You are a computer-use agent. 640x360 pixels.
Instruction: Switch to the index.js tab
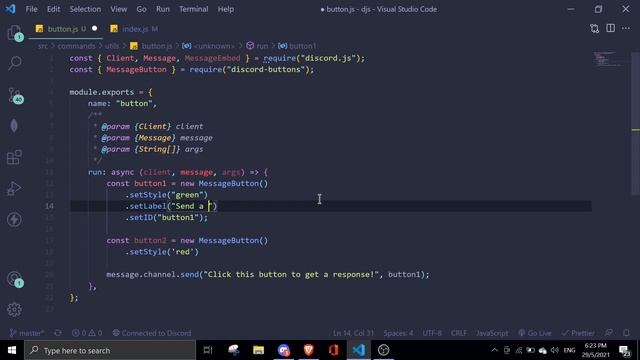point(135,29)
